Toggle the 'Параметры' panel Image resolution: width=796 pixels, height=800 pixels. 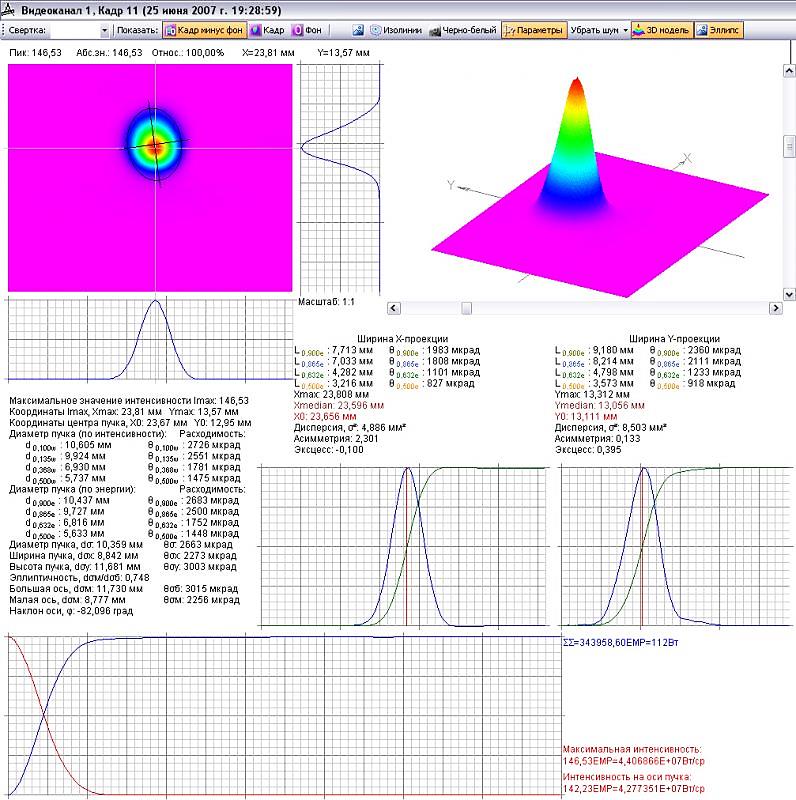click(x=534, y=30)
